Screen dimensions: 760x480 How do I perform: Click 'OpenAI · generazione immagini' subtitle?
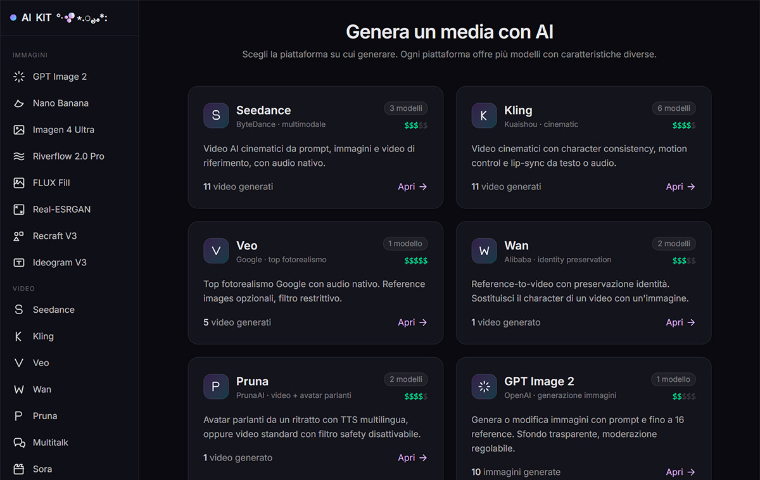560,395
